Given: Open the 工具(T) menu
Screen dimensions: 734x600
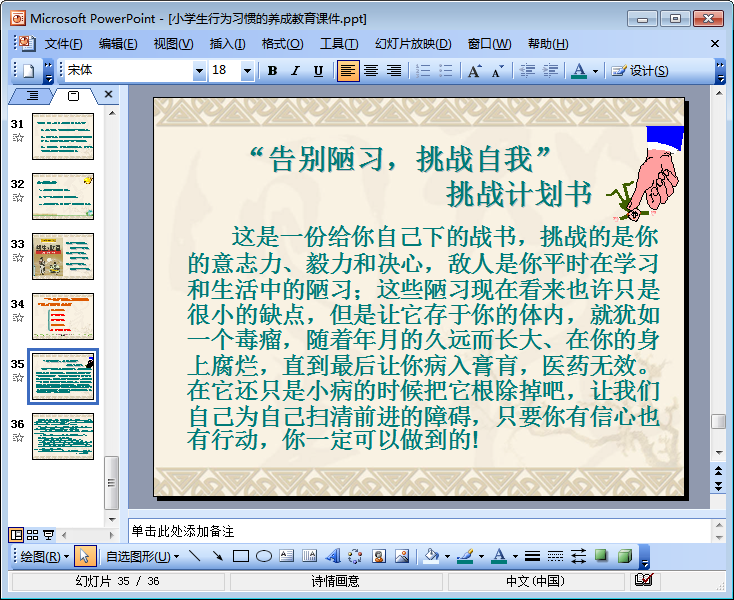Looking at the screenshot, I should point(339,44).
